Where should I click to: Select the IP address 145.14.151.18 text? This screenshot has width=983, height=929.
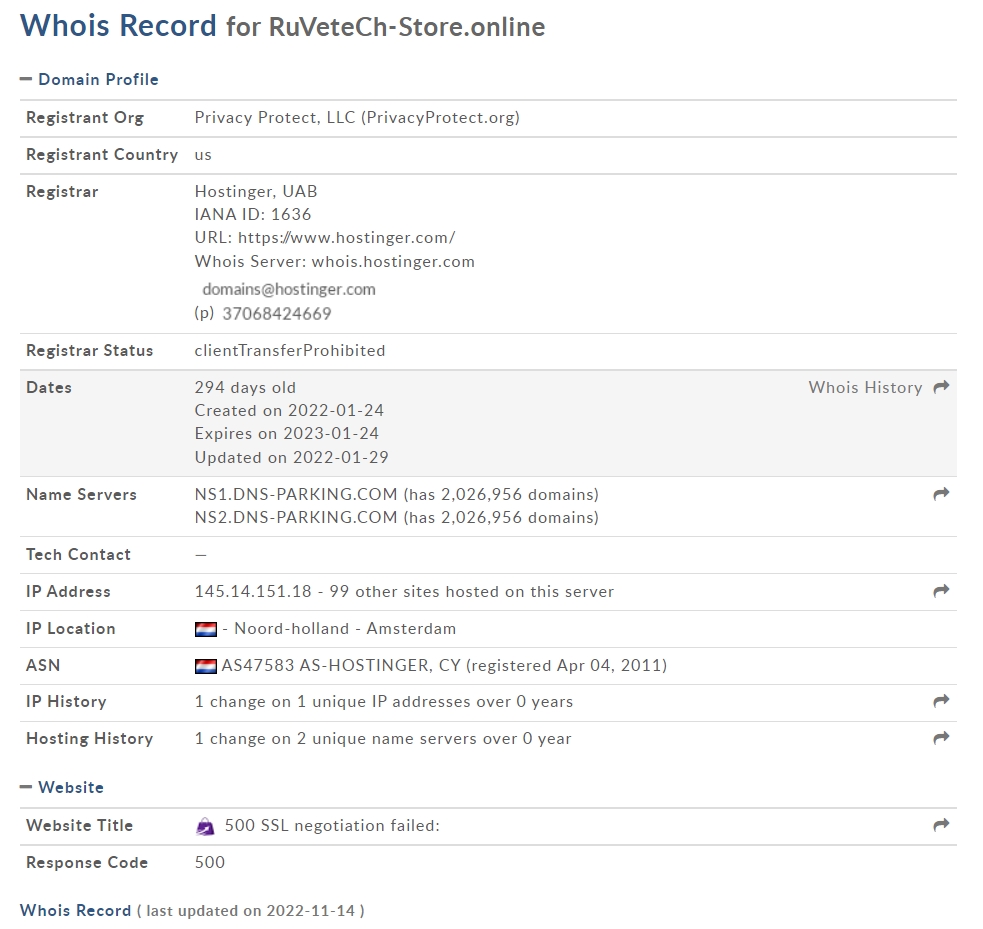point(253,591)
